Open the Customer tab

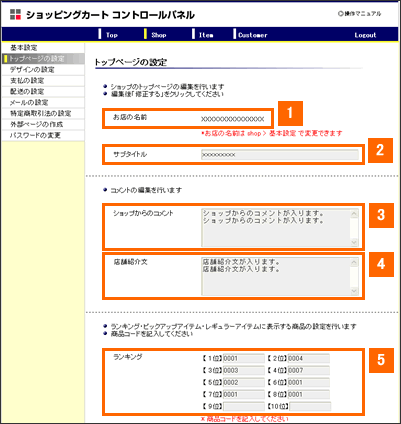coord(253,35)
